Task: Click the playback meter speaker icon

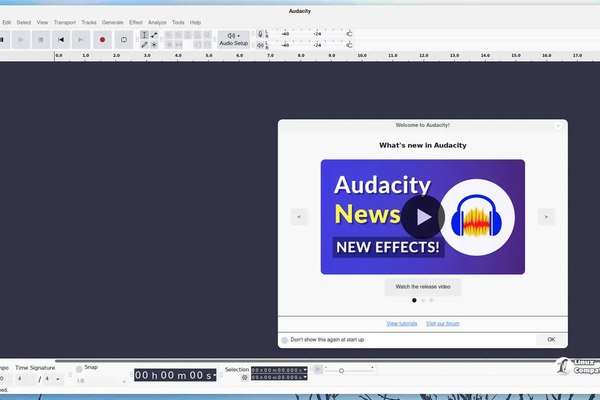Action: click(x=260, y=45)
